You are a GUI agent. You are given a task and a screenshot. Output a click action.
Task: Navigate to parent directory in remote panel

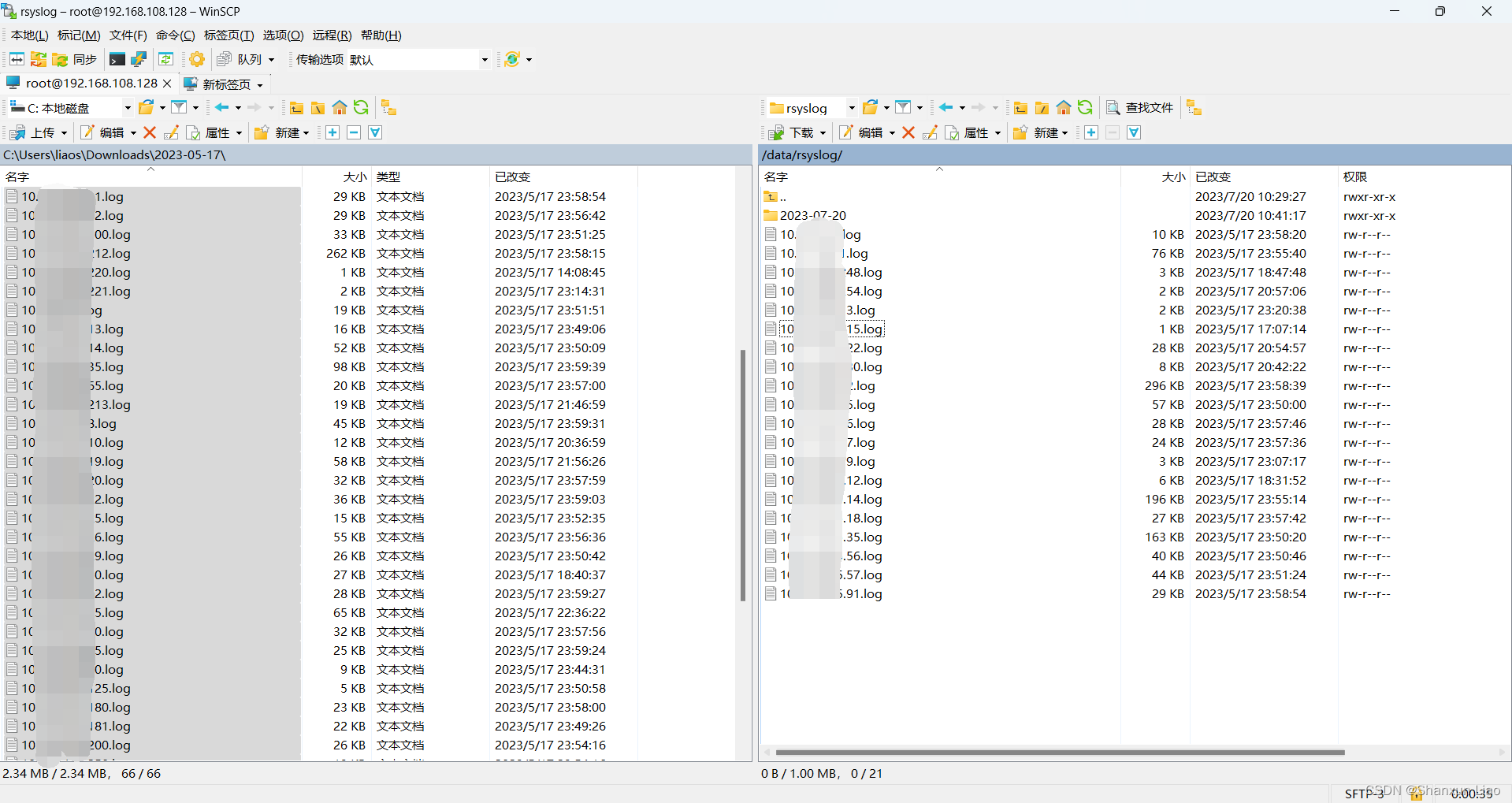click(1020, 109)
